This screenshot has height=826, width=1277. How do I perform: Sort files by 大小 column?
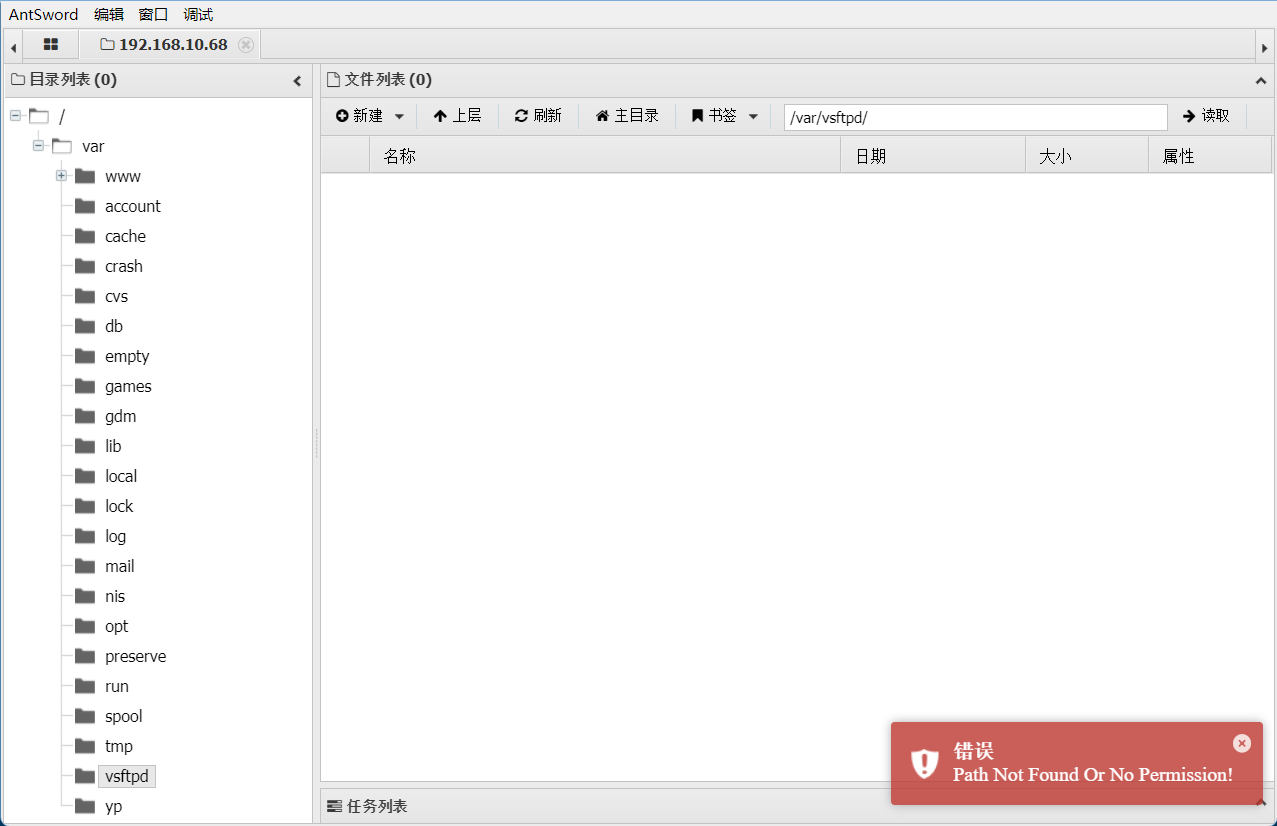[1087, 156]
